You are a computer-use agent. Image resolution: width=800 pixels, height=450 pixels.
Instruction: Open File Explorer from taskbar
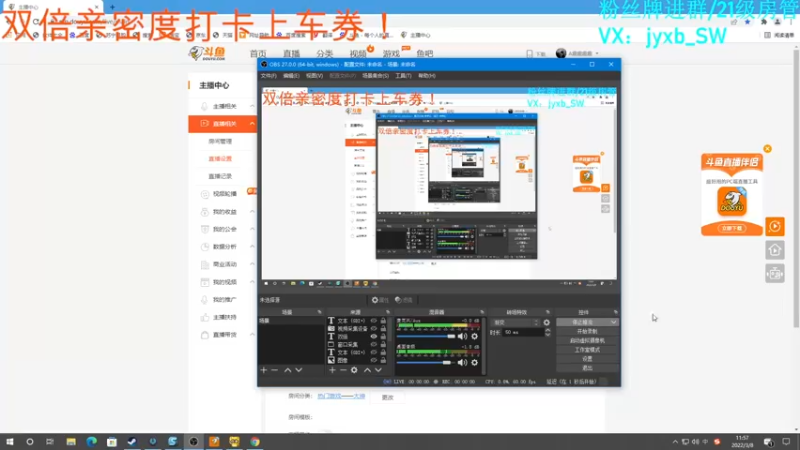pos(71,441)
